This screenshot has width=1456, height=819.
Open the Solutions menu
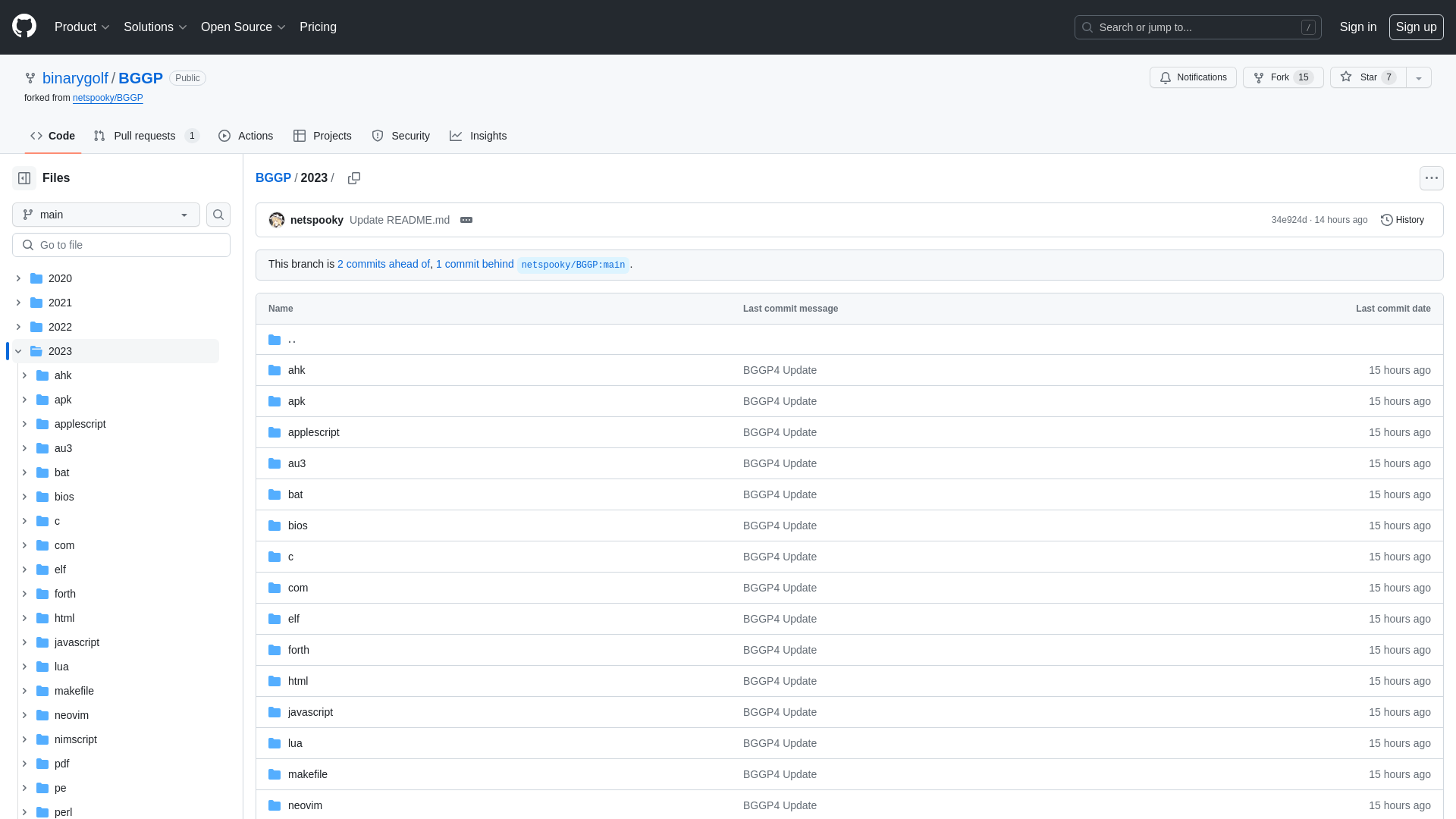tap(155, 27)
